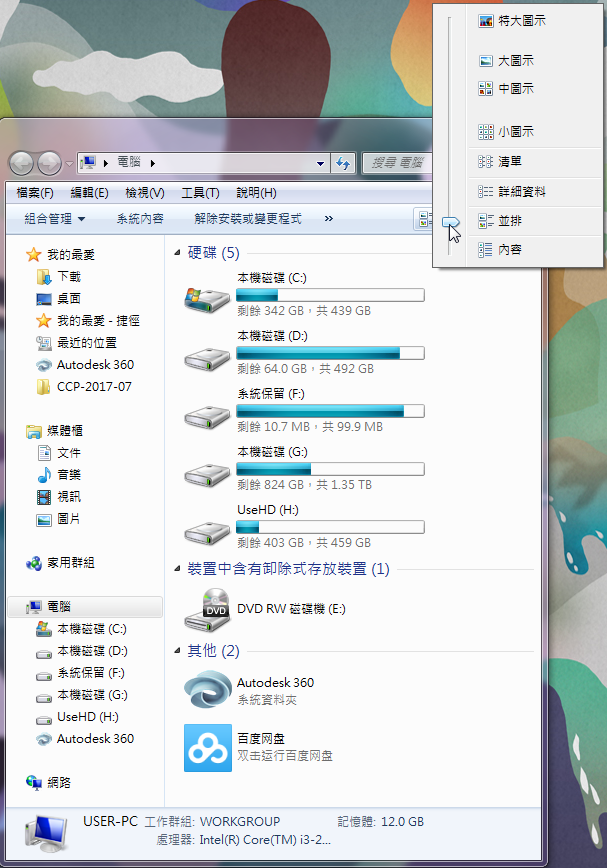Image resolution: width=607 pixels, height=868 pixels.
Task: Open 家用群組 in sidebar
Action: click(60, 563)
